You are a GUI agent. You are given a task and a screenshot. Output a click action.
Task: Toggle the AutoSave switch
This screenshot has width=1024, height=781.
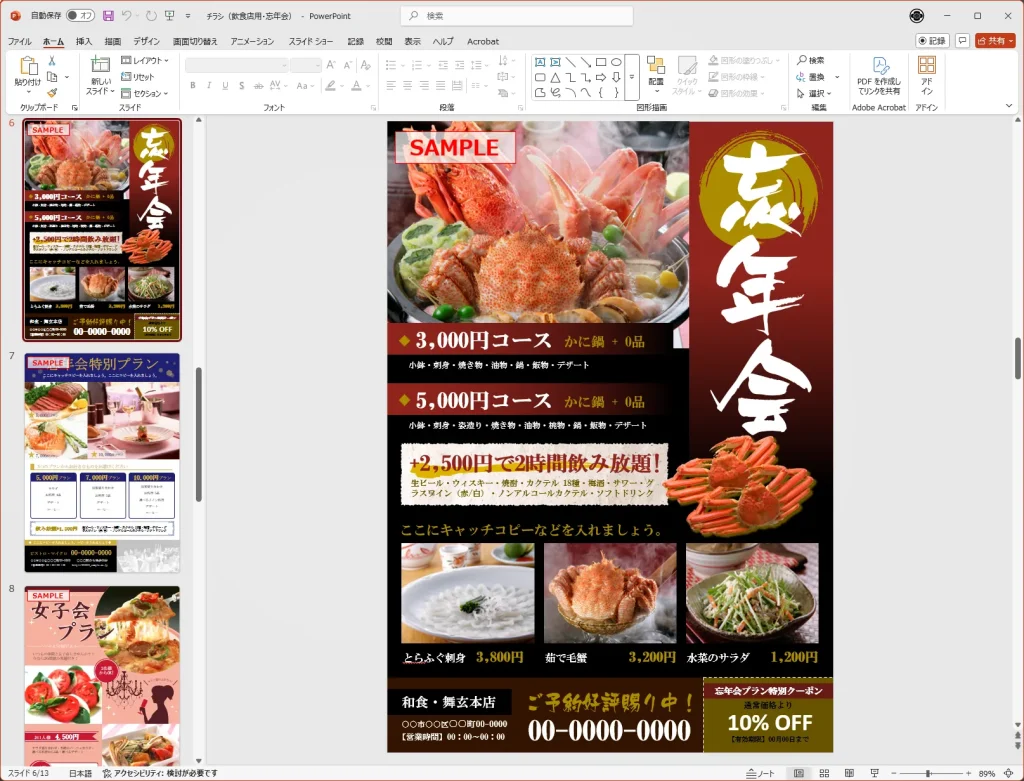pyautogui.click(x=82, y=16)
